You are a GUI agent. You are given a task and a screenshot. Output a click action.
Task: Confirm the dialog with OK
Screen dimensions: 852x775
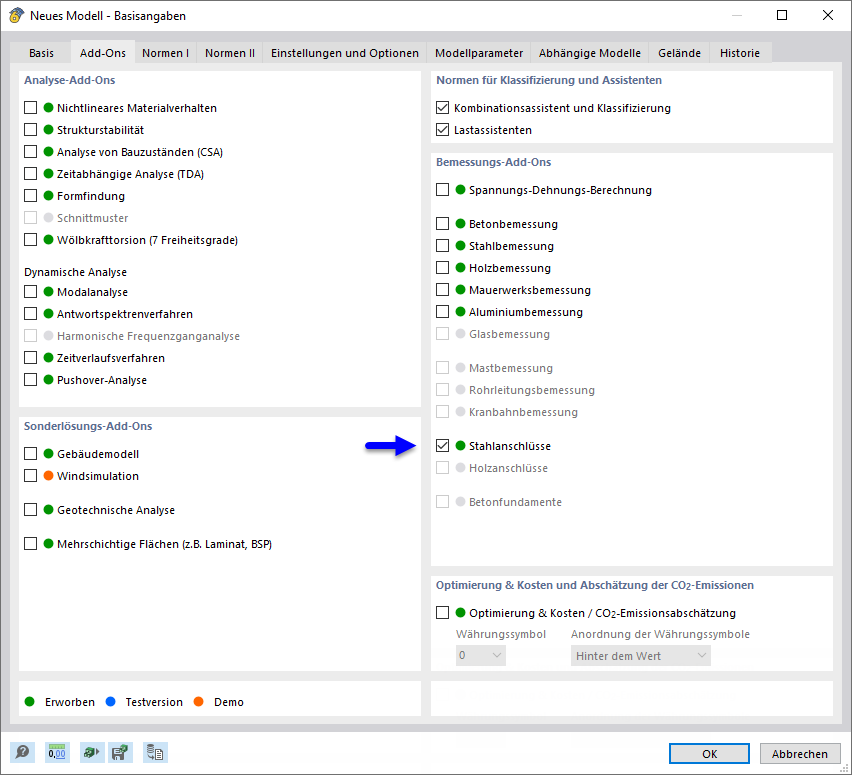[709, 753]
